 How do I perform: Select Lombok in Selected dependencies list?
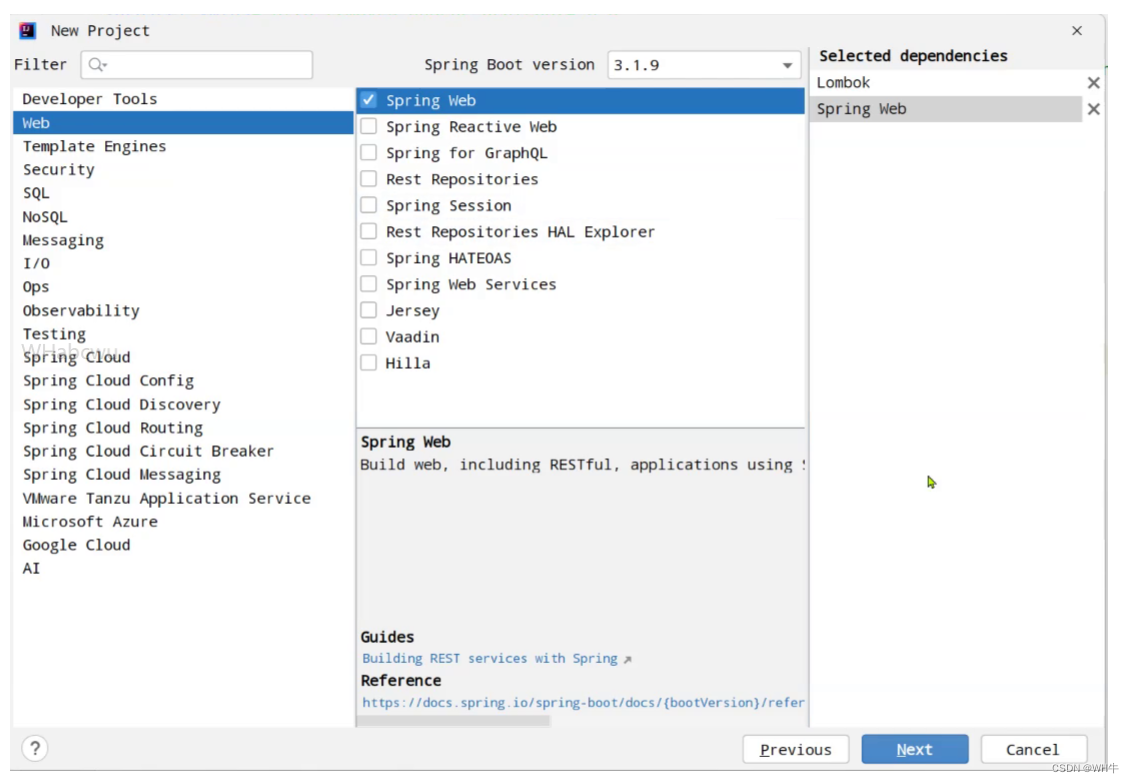coord(947,83)
